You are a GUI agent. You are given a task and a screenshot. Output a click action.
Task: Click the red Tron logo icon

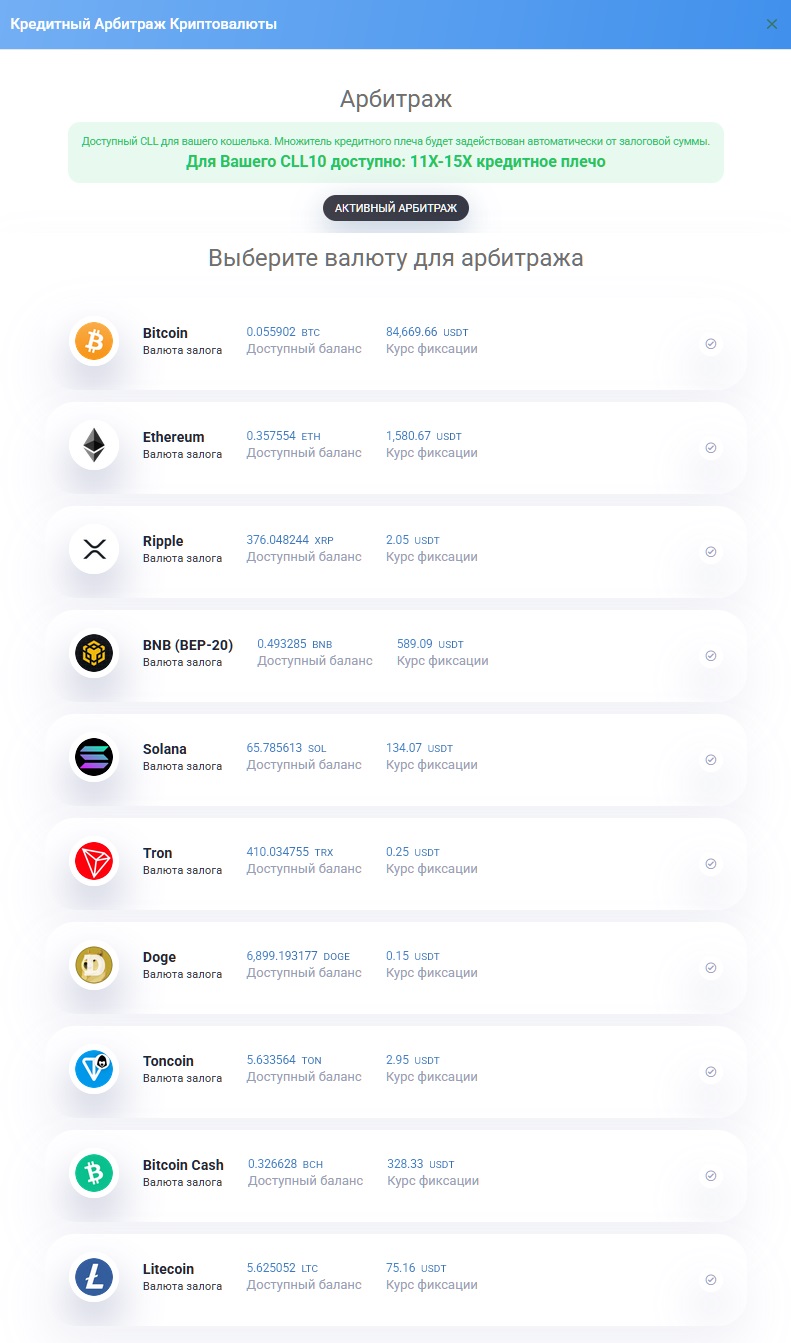point(94,862)
